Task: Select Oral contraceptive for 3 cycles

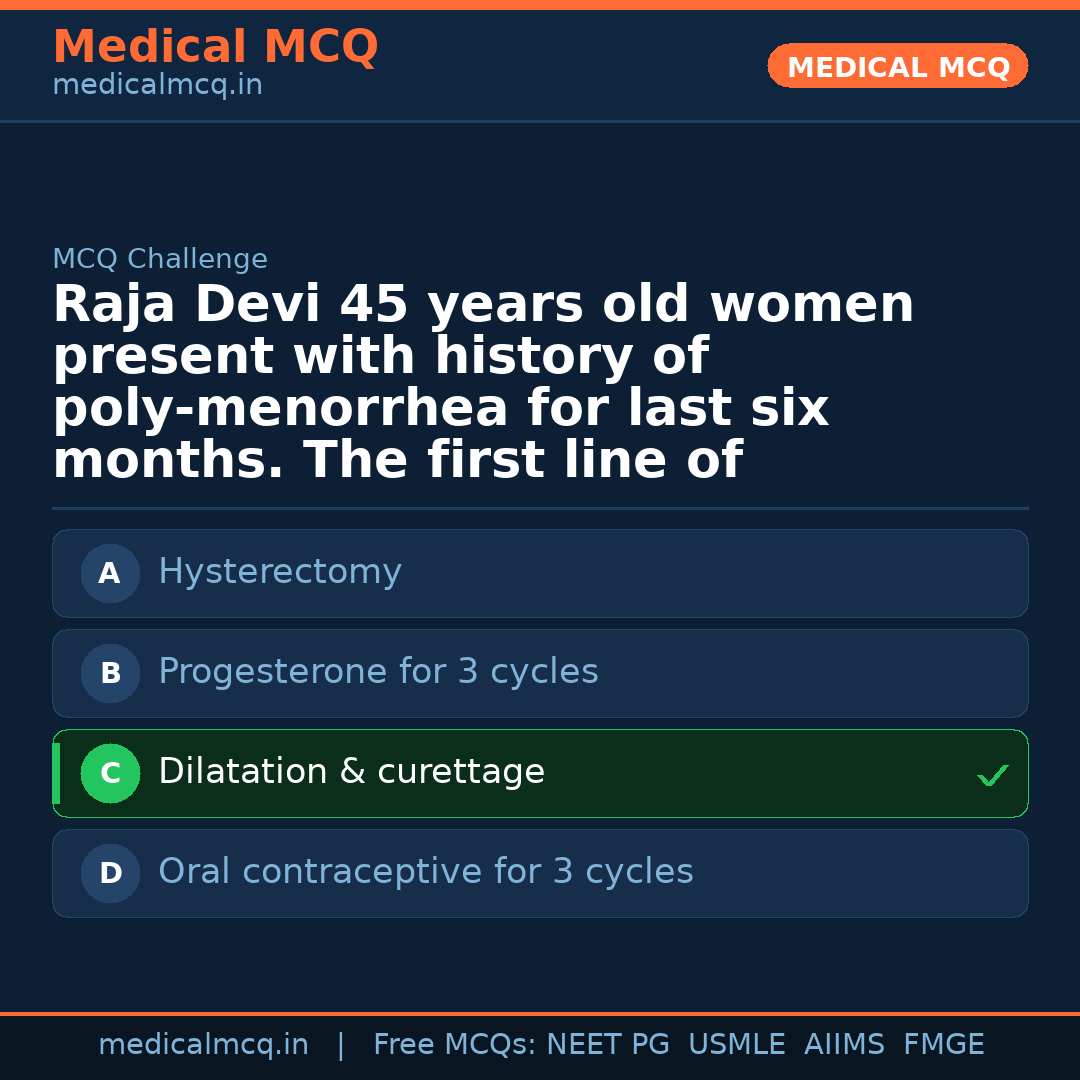Action: pos(425,872)
